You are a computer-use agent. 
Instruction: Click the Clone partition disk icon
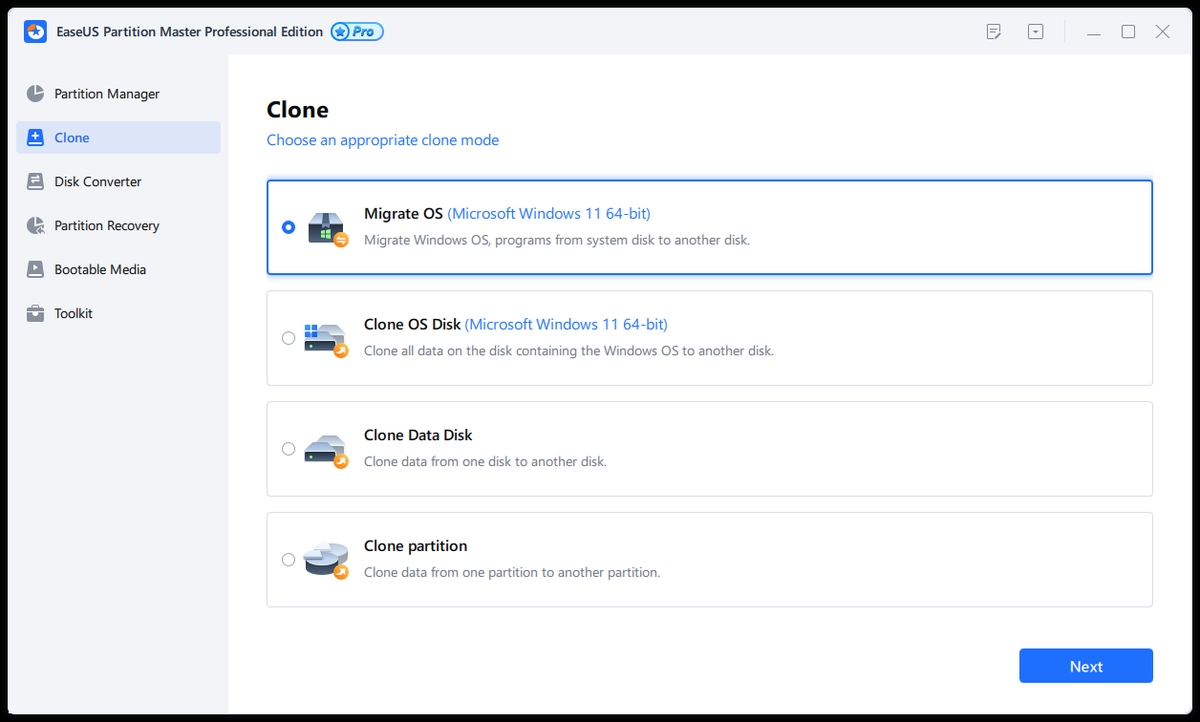click(x=326, y=560)
